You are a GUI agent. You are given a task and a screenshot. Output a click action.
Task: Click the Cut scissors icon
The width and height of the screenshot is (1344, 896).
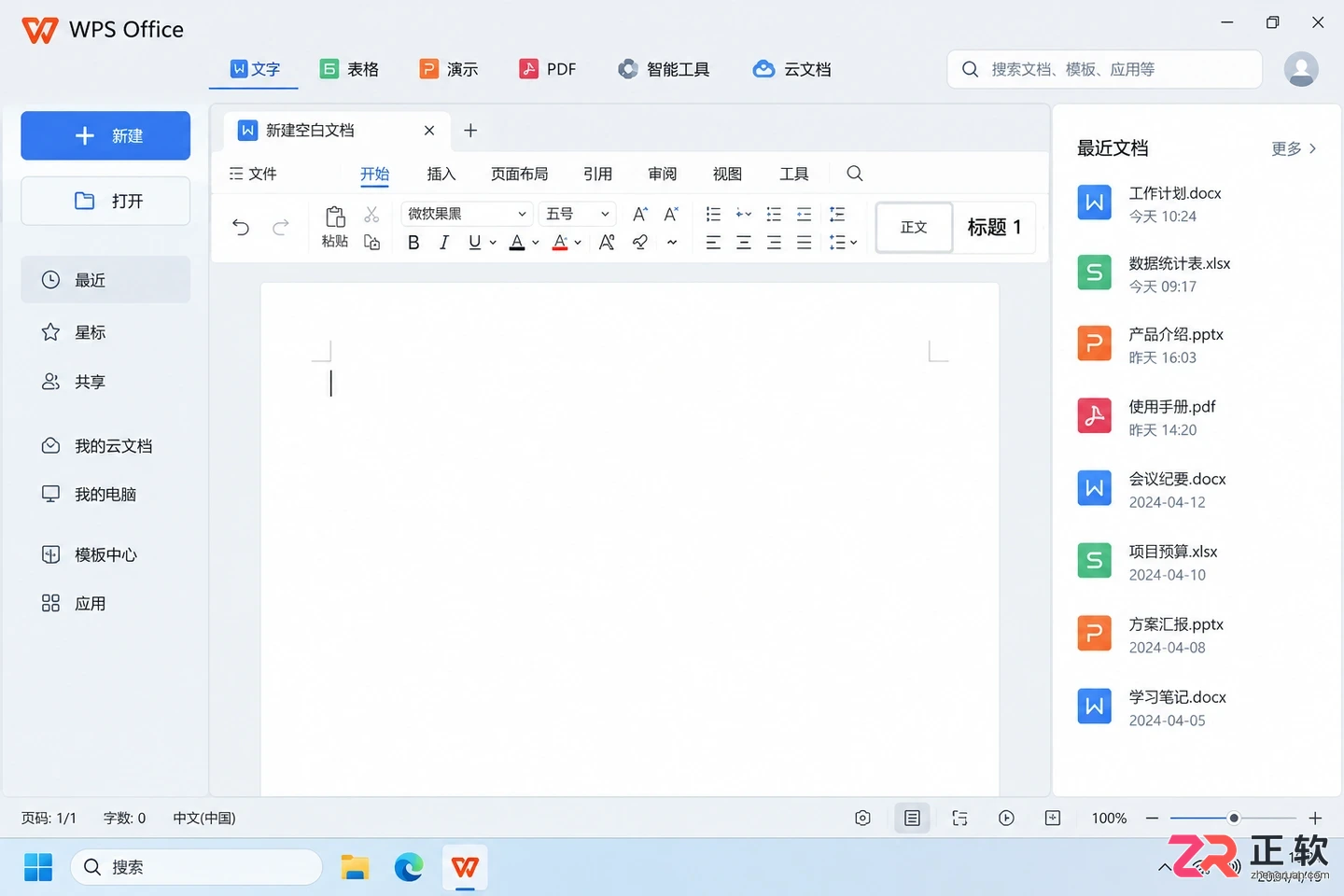click(371, 215)
